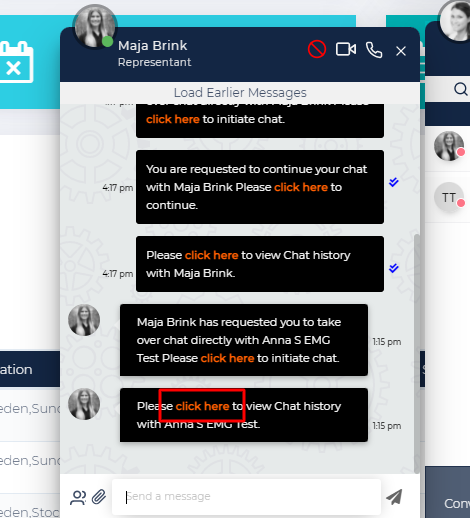This screenshot has width=470, height=518.
Task: Follow 'click here' to continue chat with Maja Brink
Action: [x=301, y=187]
